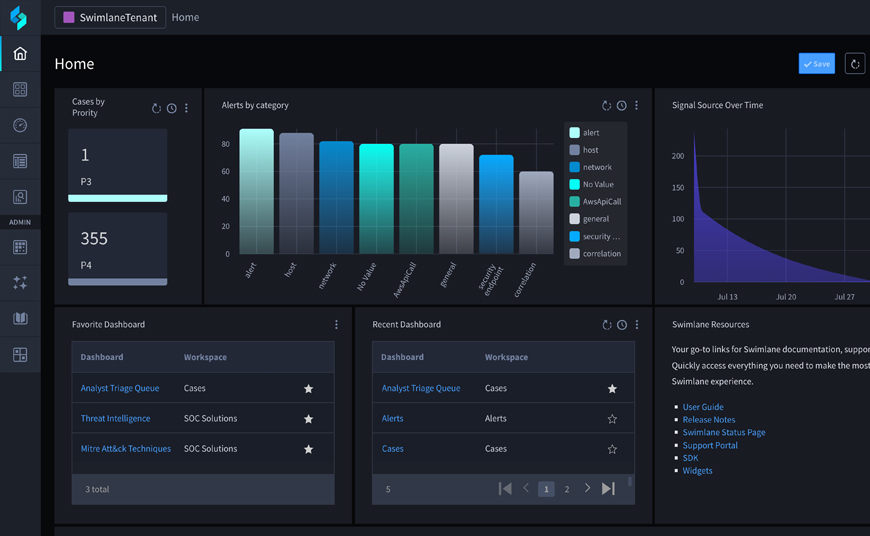
Task: Go to first page of Recent Dashboard
Action: [505, 488]
